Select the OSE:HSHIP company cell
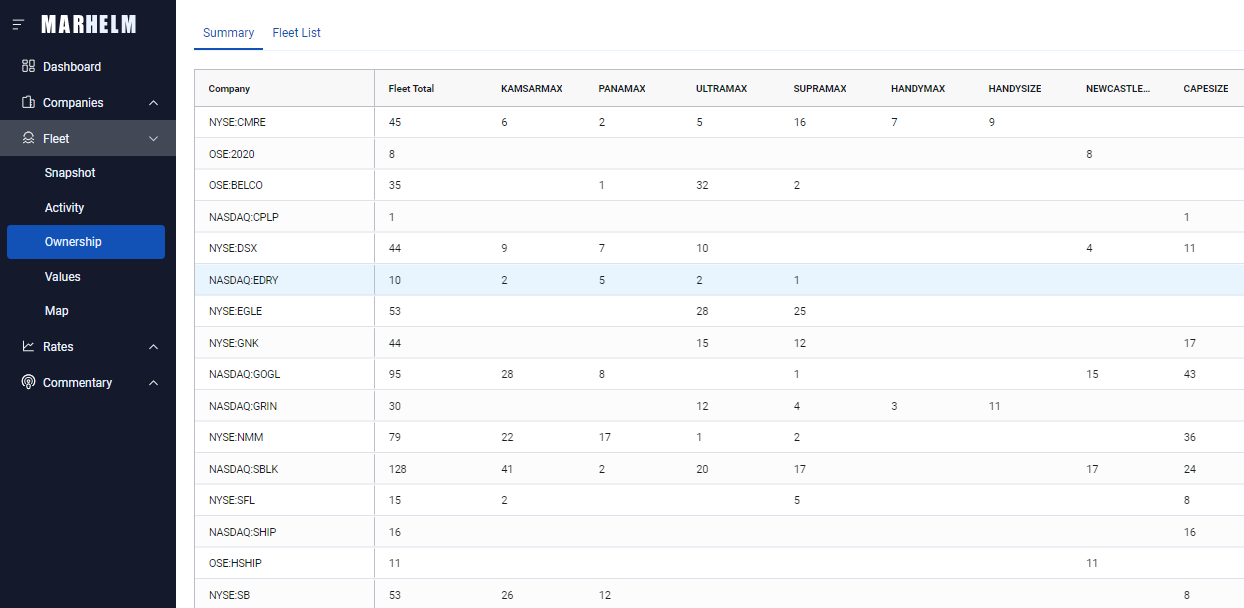 click(284, 563)
